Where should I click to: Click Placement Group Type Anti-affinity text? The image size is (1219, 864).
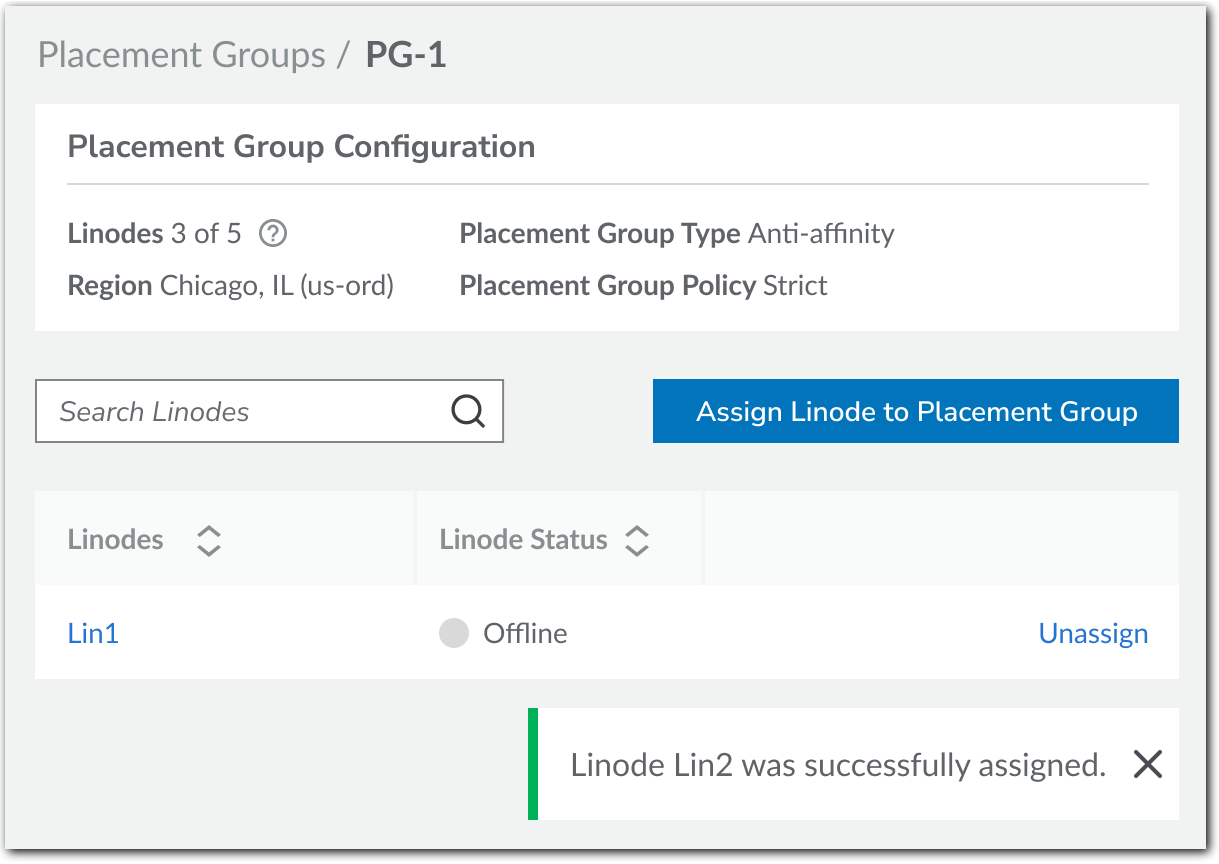click(676, 234)
